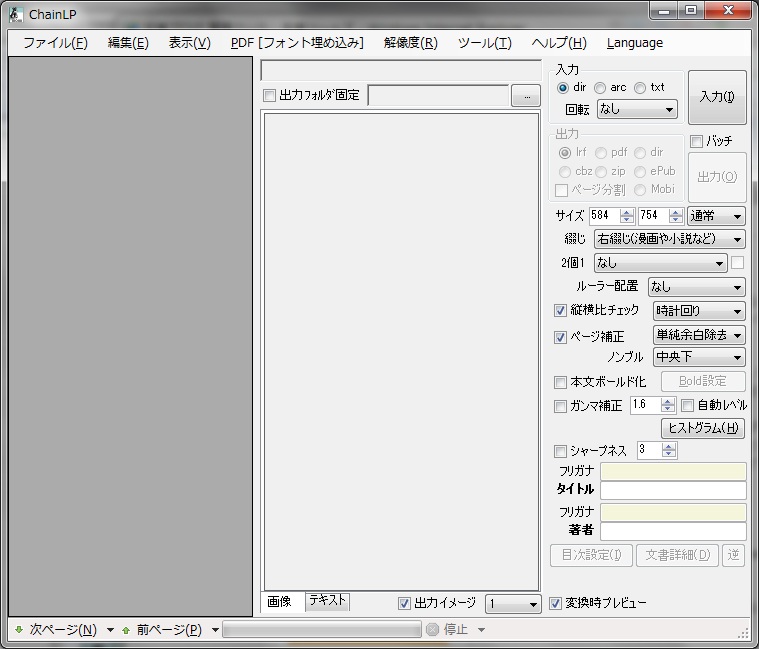Open the ヘルプ(H) menu
Image resolution: width=759 pixels, height=649 pixels.
(x=559, y=43)
